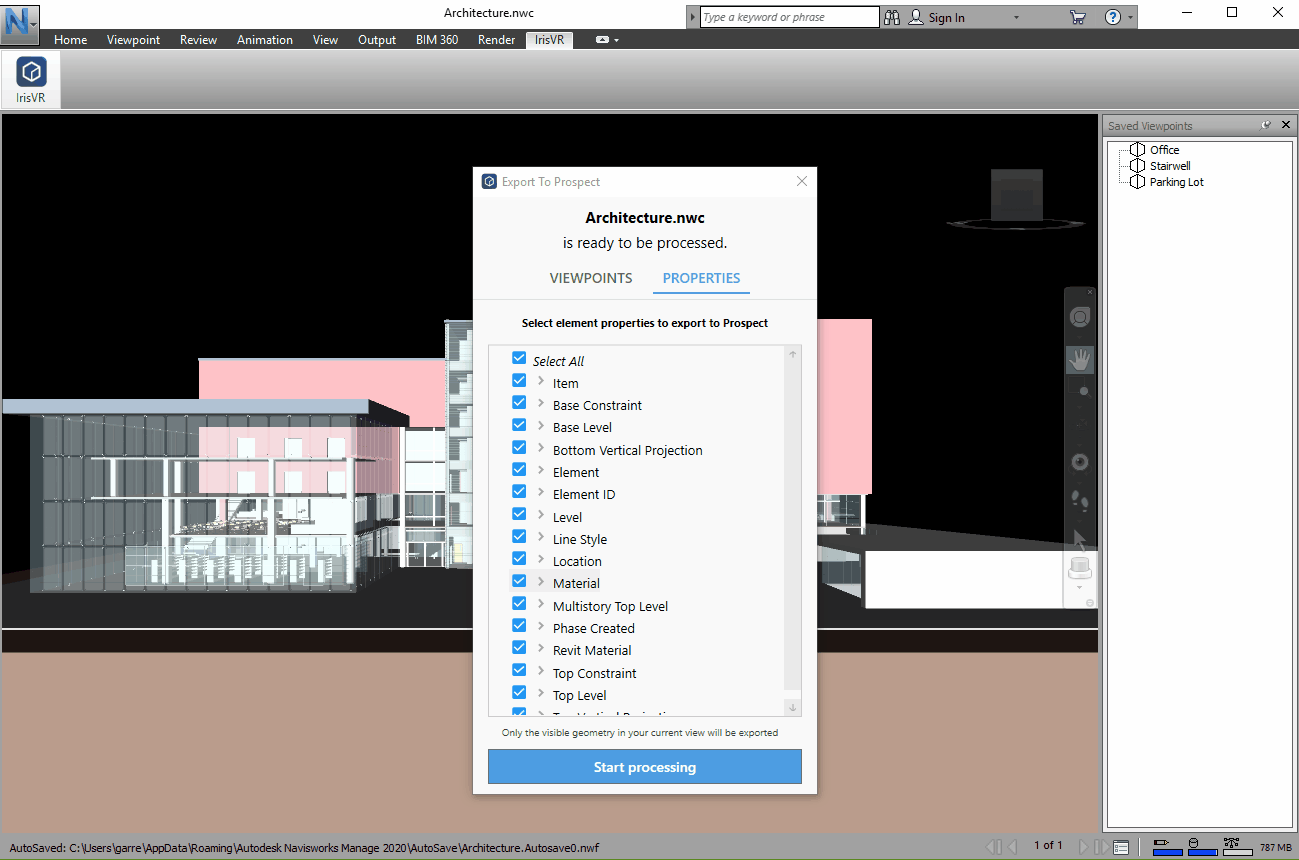Expand the Revit Material property group

tap(541, 649)
